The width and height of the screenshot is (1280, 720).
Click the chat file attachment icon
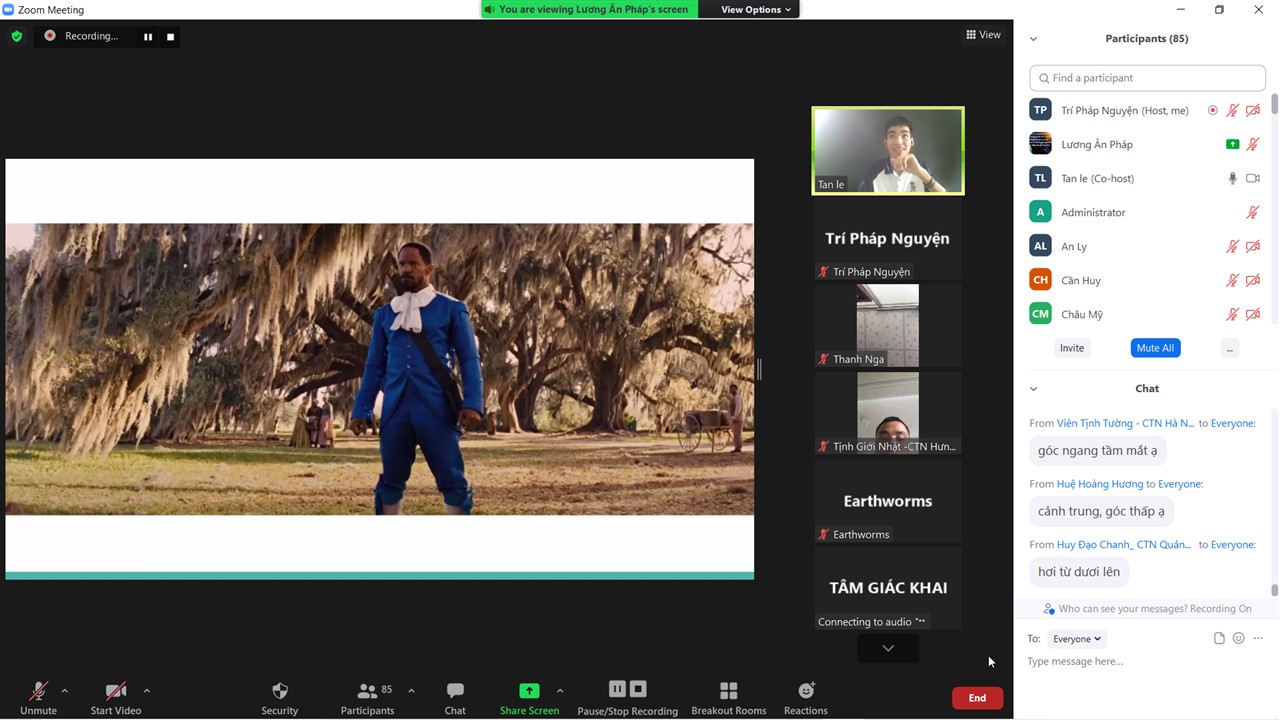[x=1219, y=639]
